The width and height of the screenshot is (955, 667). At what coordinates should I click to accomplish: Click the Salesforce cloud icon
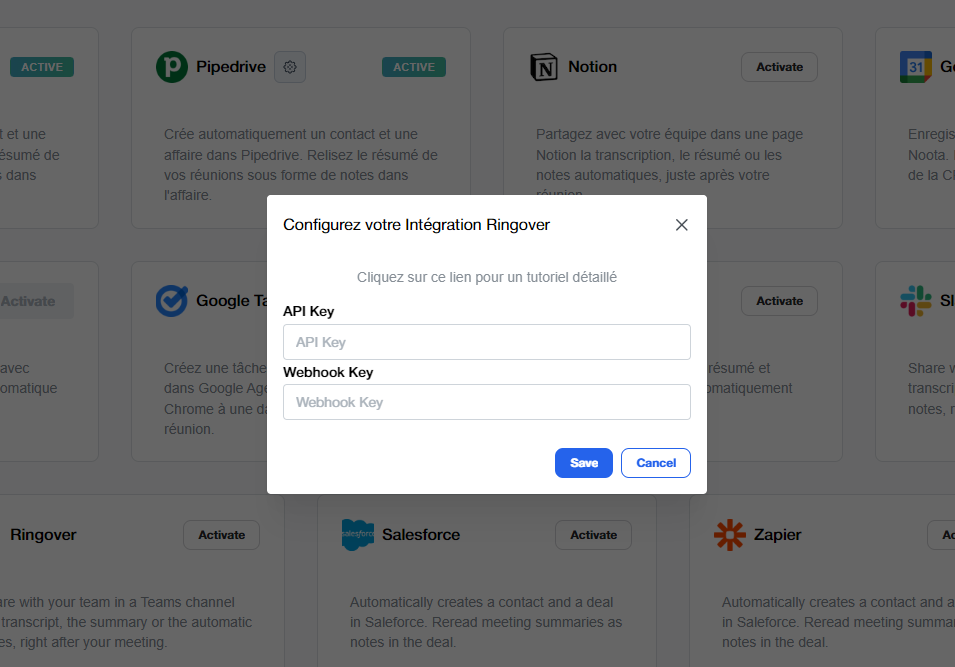[357, 535]
